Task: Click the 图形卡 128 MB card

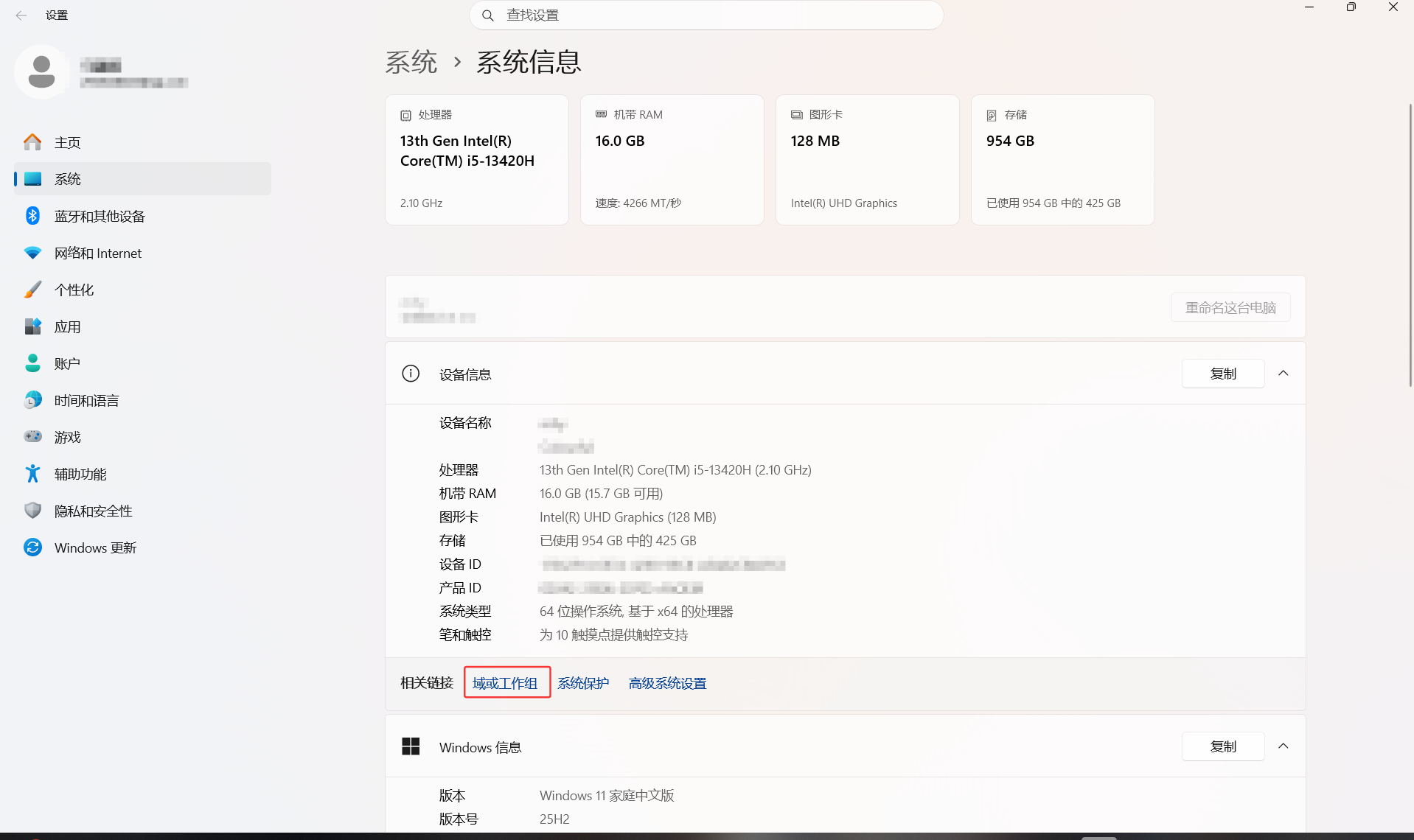Action: [867, 160]
